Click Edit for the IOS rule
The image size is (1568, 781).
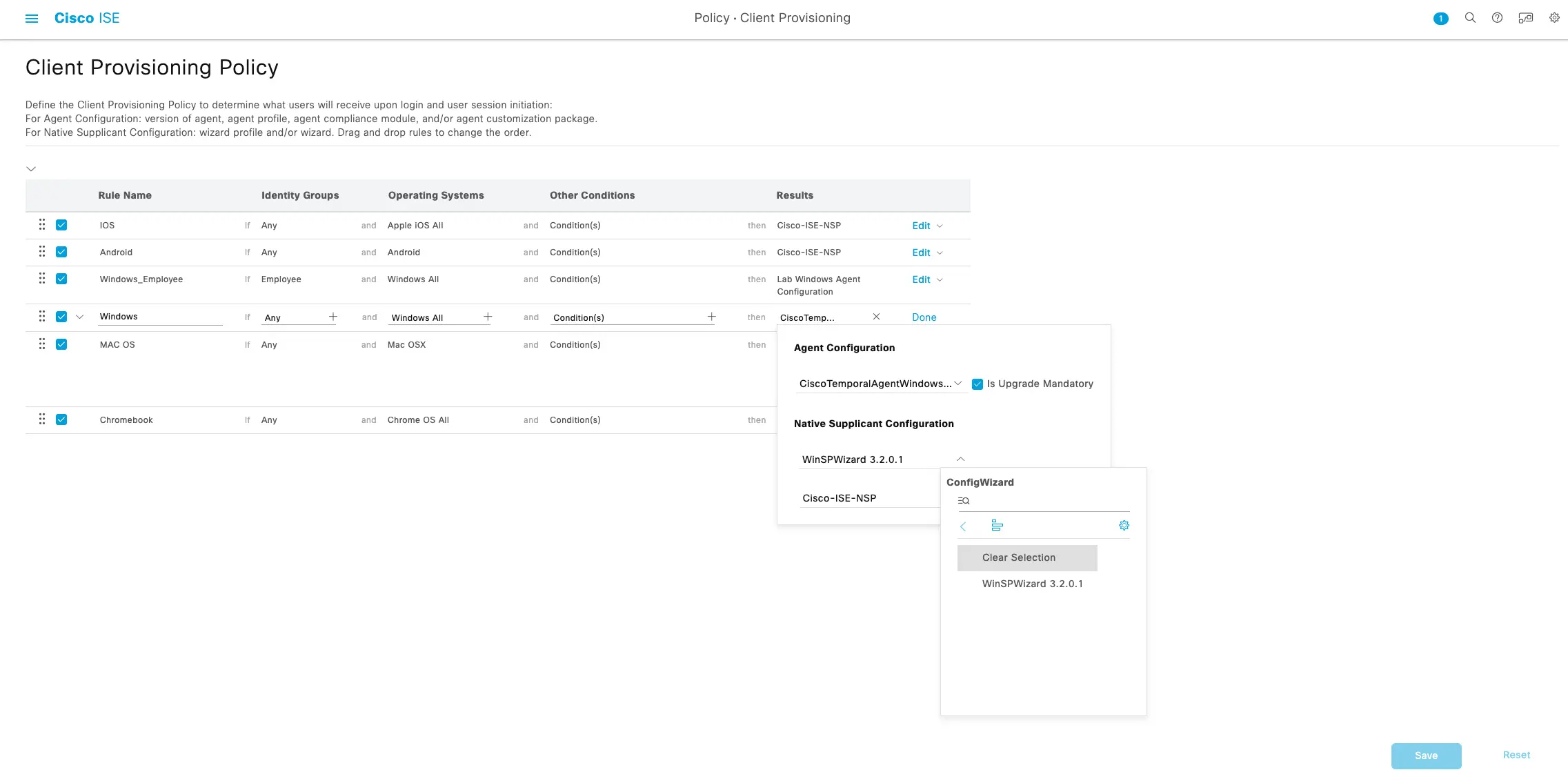921,226
